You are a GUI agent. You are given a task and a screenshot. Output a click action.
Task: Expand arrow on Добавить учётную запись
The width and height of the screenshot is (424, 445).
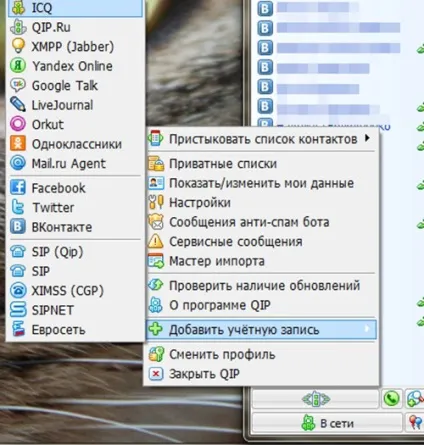[367, 329]
